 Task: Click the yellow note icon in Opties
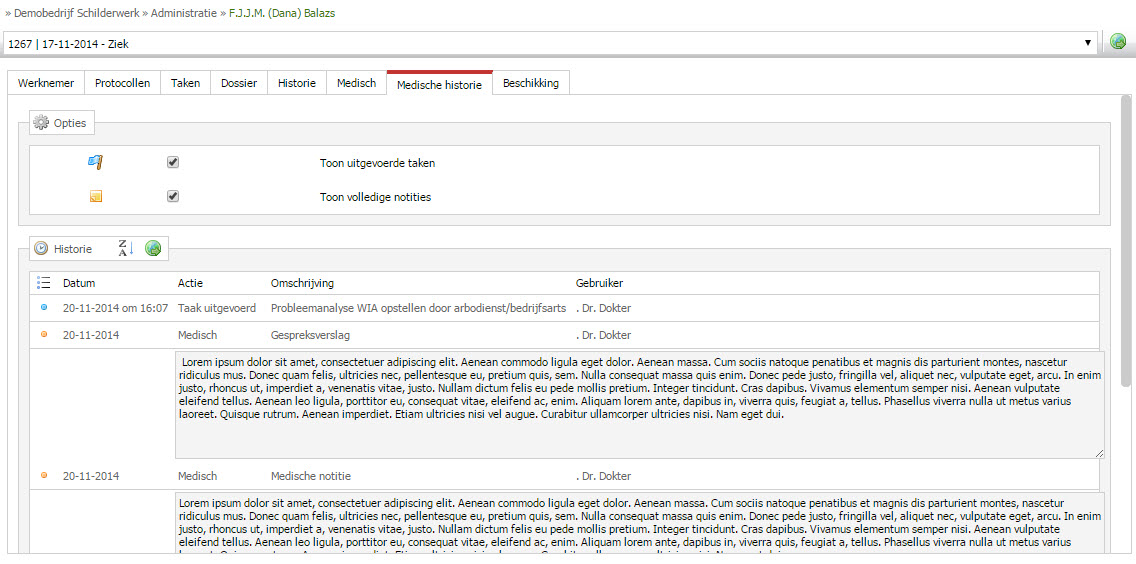click(x=96, y=196)
